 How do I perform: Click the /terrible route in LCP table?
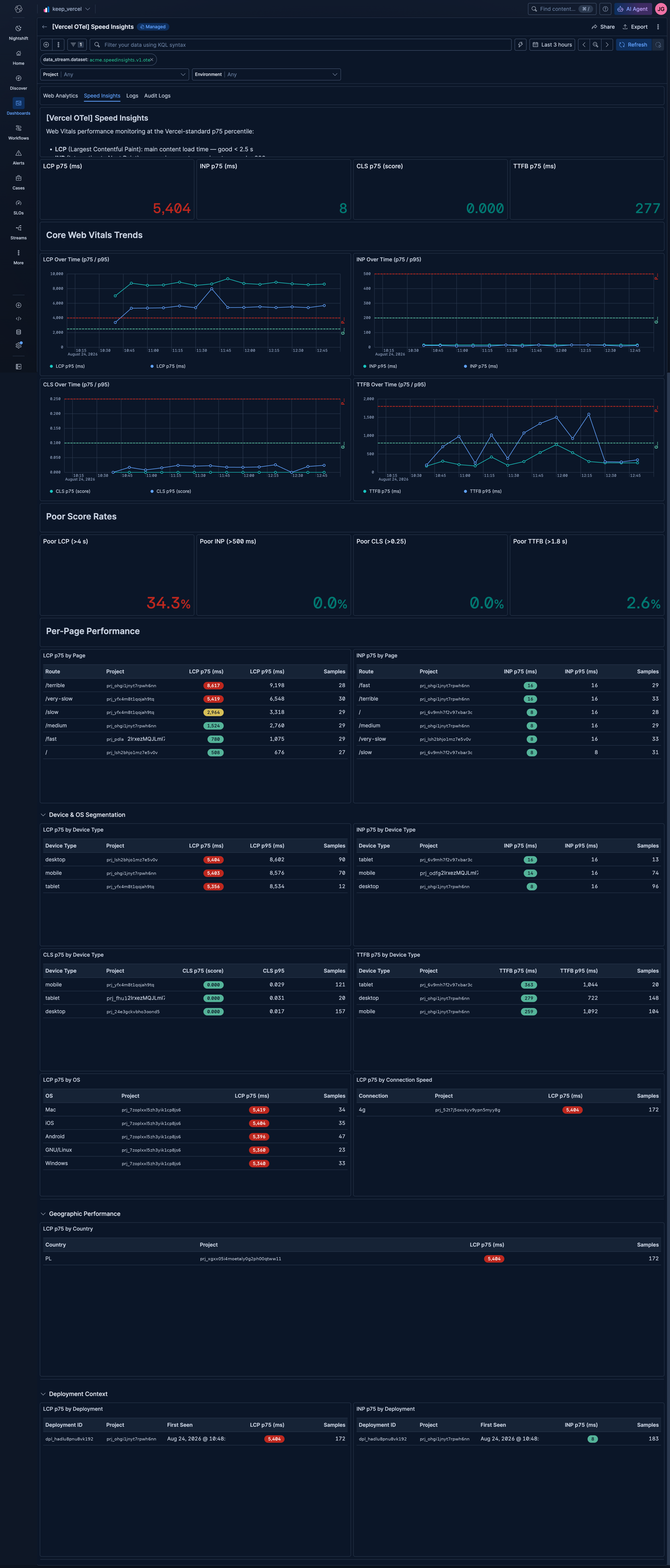click(55, 685)
